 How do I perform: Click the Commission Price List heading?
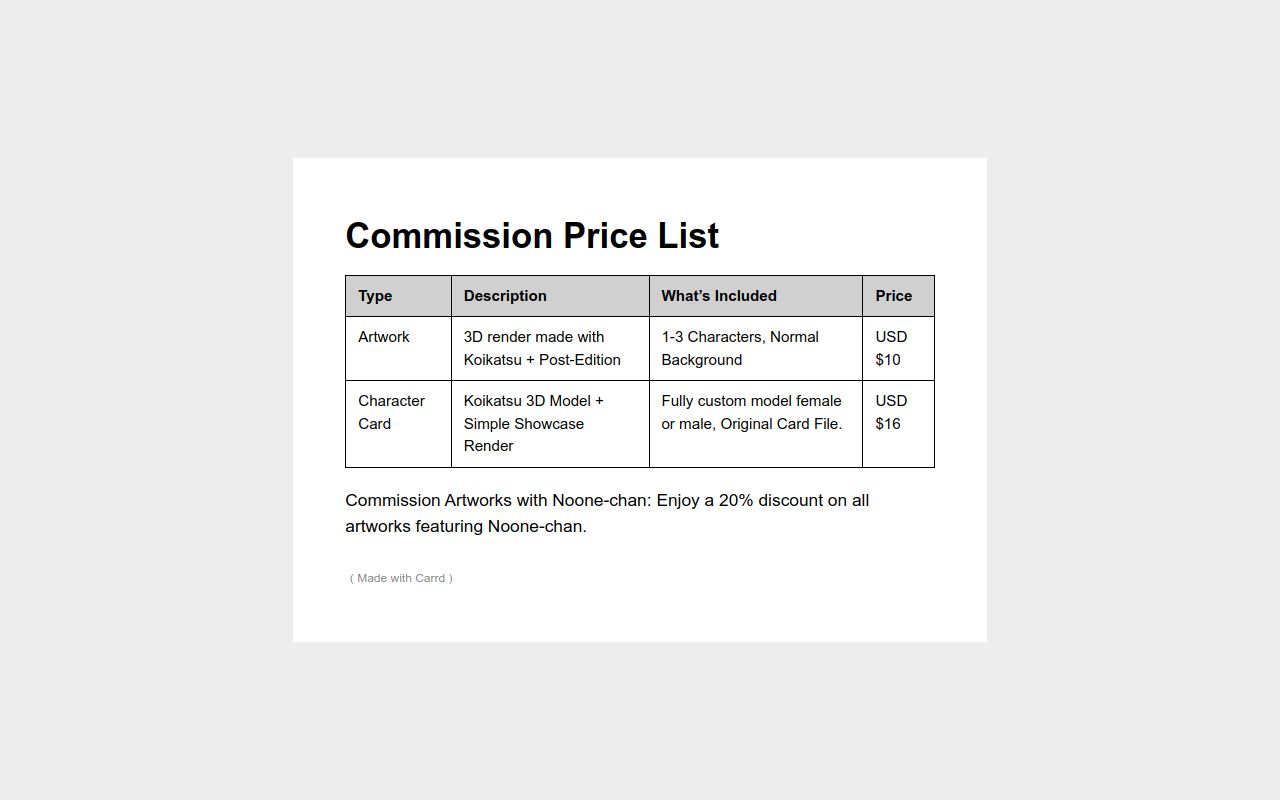(x=532, y=236)
